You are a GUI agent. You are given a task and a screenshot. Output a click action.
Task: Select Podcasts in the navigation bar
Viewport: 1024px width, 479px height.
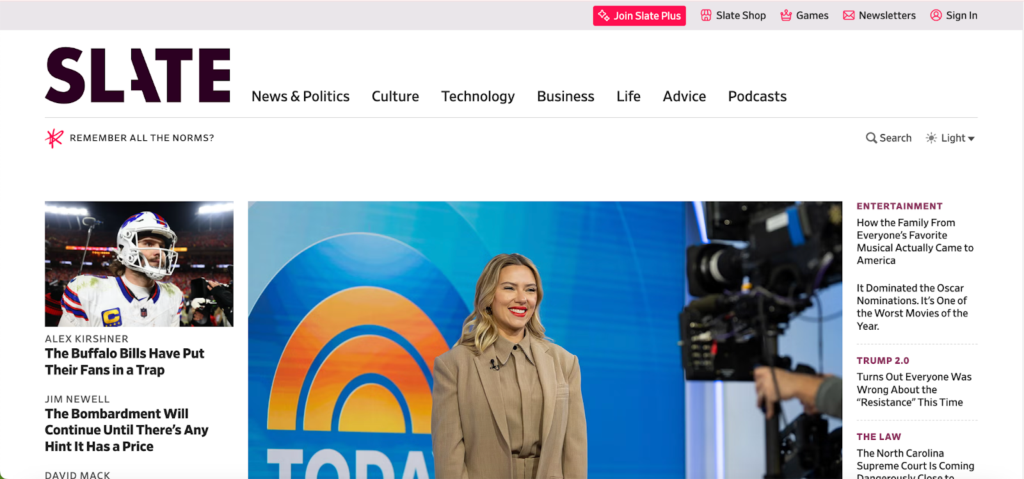coord(757,96)
